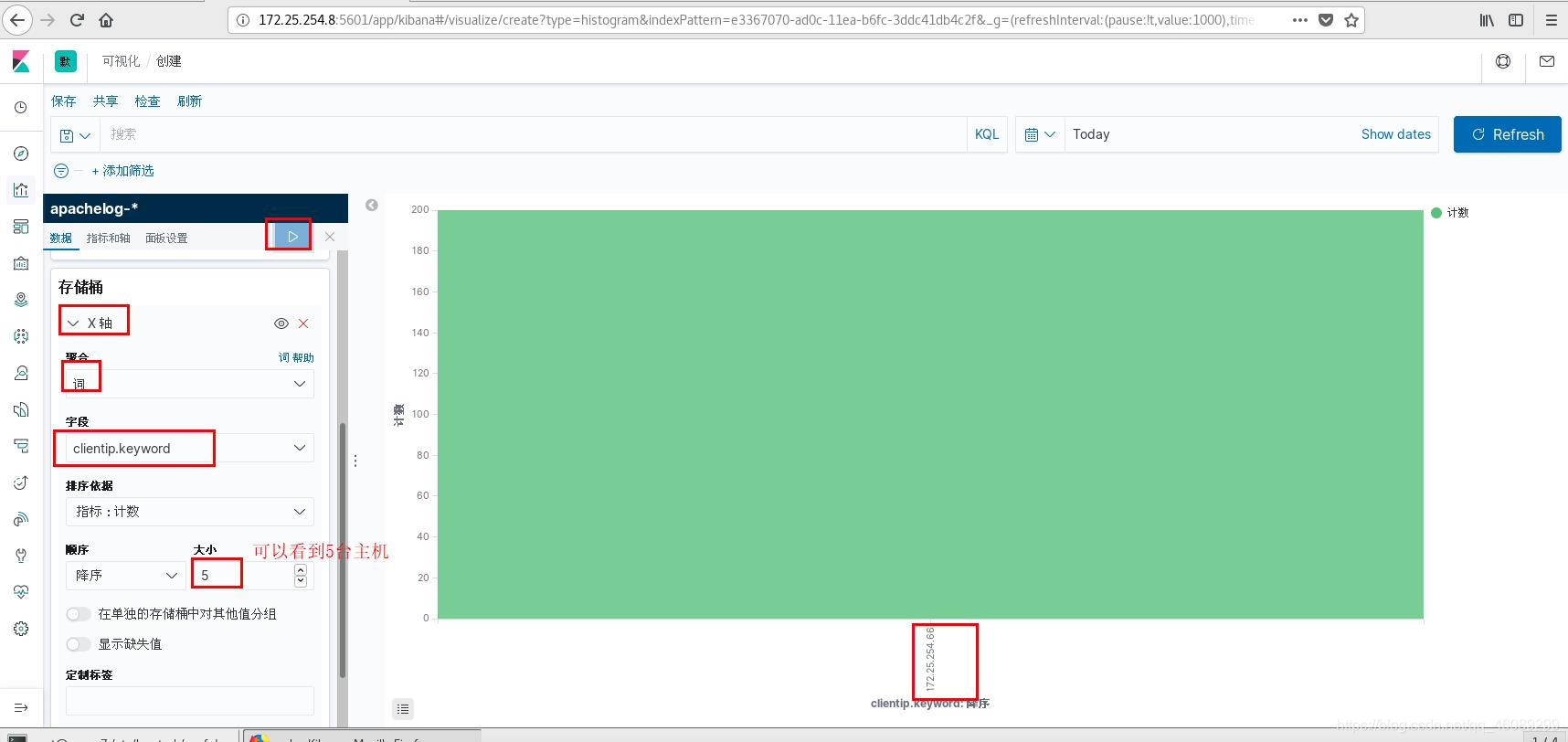Image resolution: width=1568 pixels, height=742 pixels.
Task: Reload the page in browser toolbar
Action: pos(77,19)
